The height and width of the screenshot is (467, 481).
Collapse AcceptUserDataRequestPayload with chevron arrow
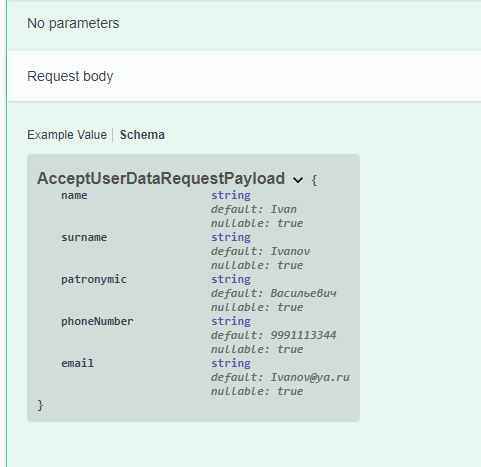(x=298, y=180)
